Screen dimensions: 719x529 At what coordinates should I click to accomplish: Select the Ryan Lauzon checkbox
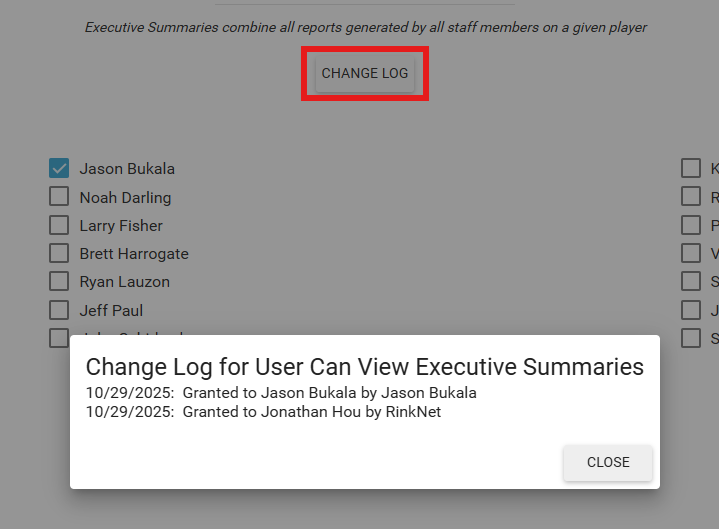(59, 281)
